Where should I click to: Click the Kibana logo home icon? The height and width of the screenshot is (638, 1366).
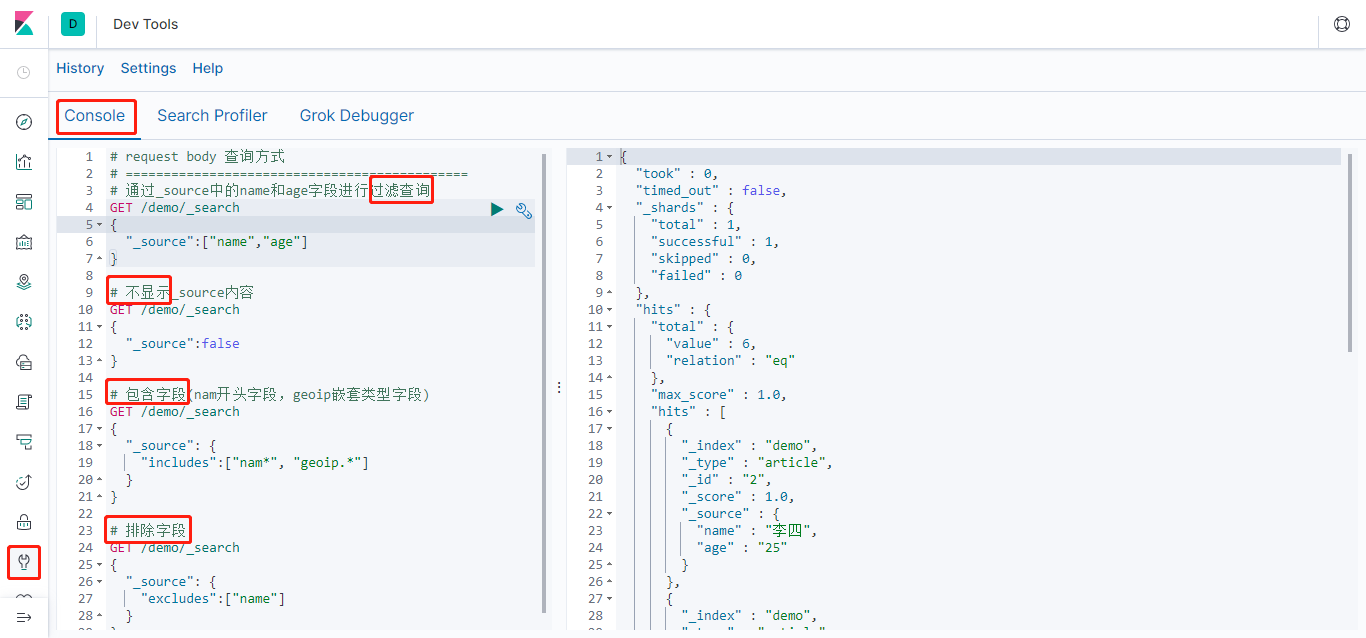click(24, 24)
